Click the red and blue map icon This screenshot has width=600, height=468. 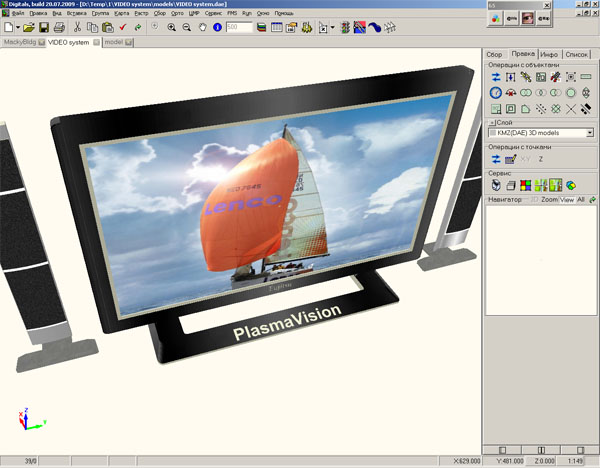click(x=360, y=27)
